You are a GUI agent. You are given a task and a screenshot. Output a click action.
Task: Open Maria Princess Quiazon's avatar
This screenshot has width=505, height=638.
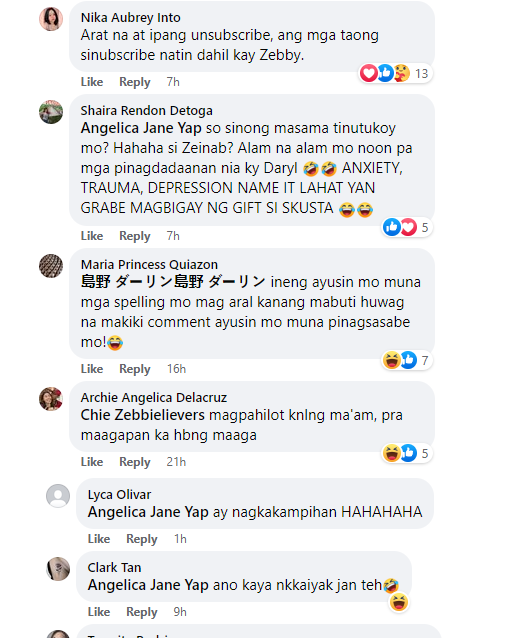pyautogui.click(x=51, y=266)
